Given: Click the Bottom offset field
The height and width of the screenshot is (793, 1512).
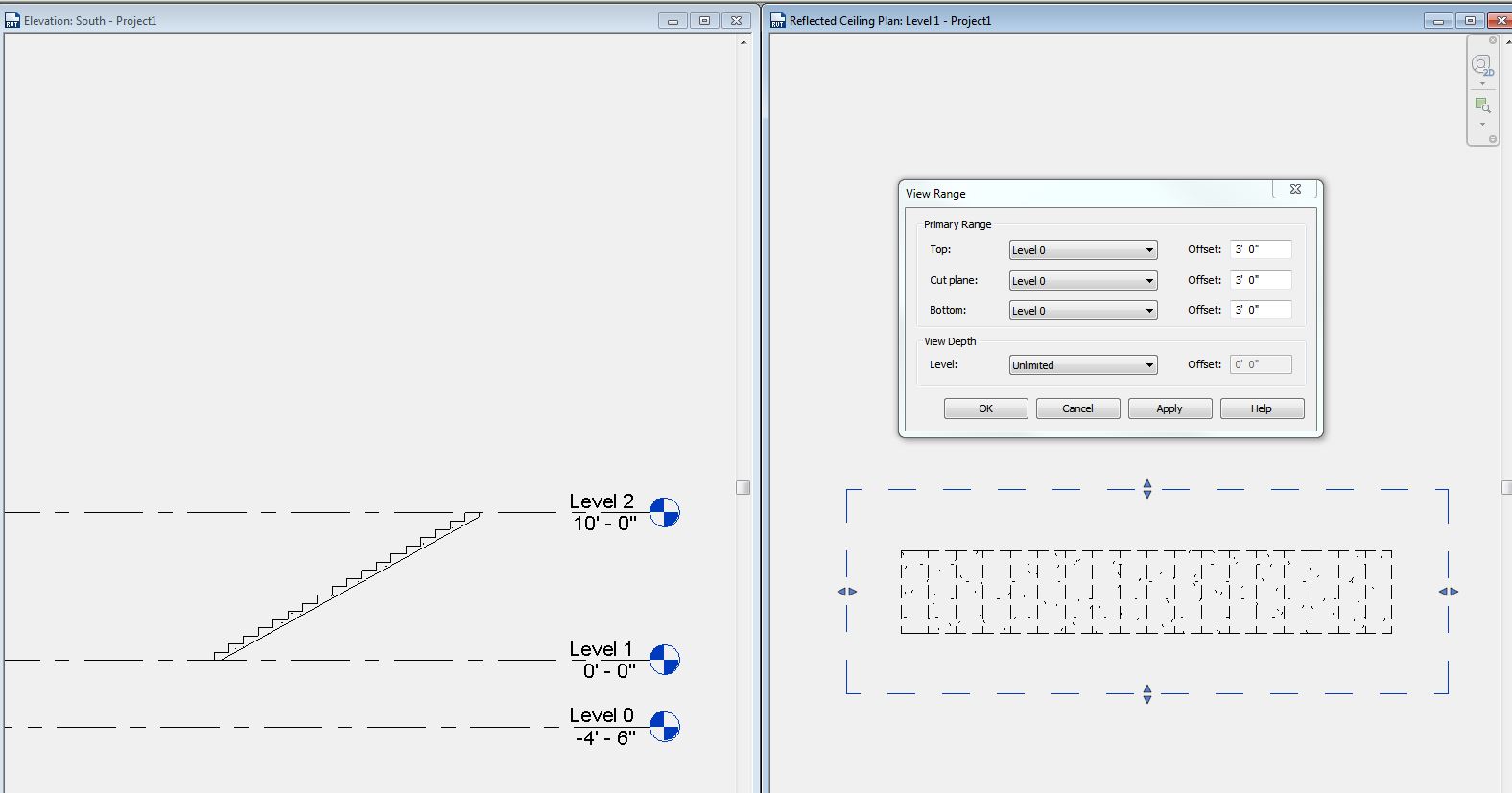Looking at the screenshot, I should (x=1261, y=310).
